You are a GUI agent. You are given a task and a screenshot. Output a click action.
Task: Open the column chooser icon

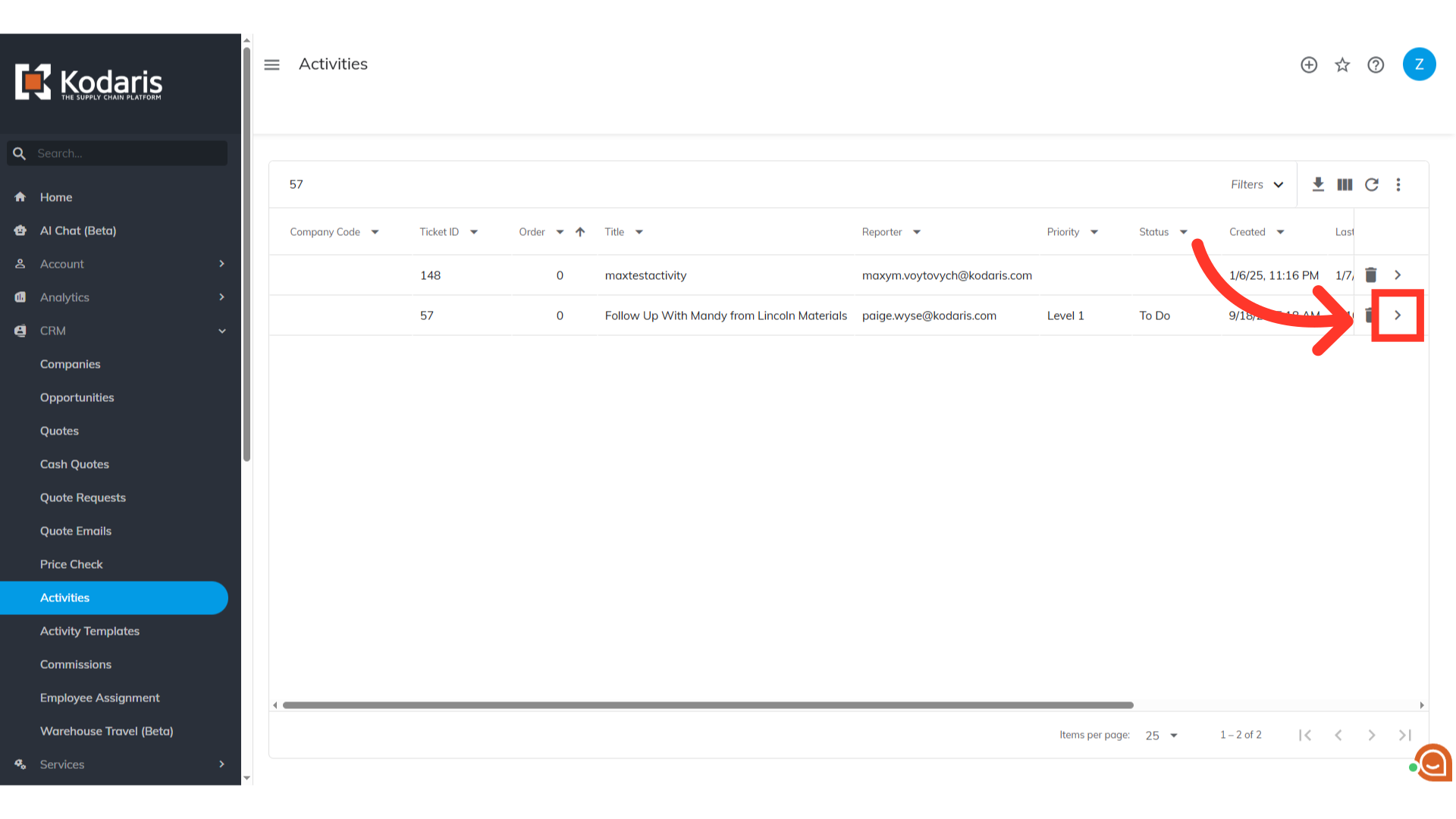point(1345,184)
